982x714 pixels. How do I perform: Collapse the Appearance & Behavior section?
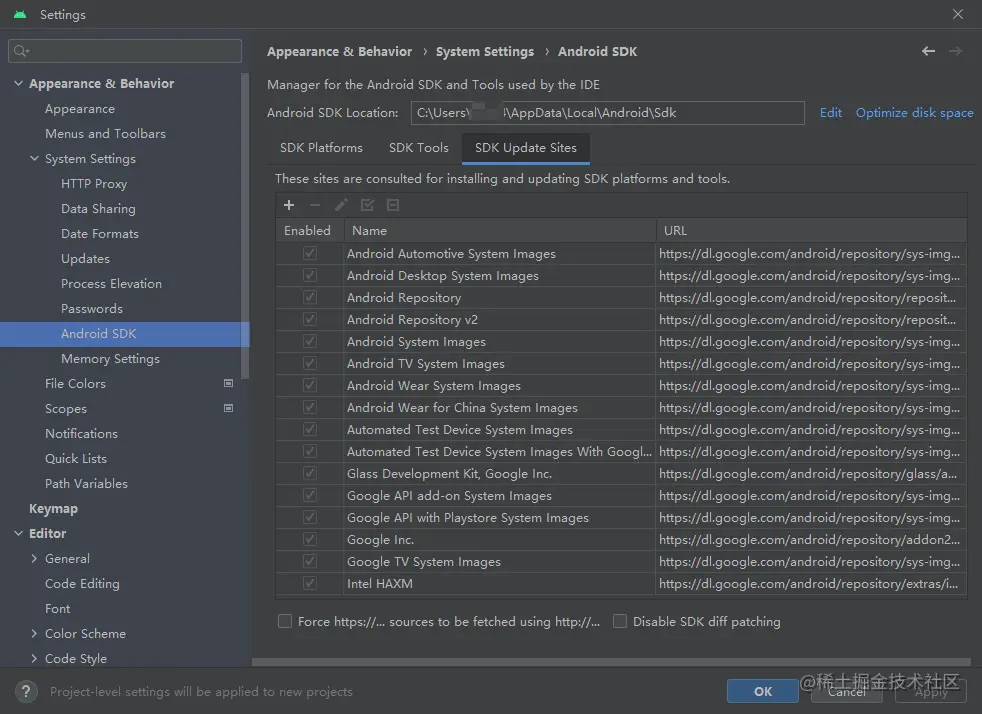18,84
